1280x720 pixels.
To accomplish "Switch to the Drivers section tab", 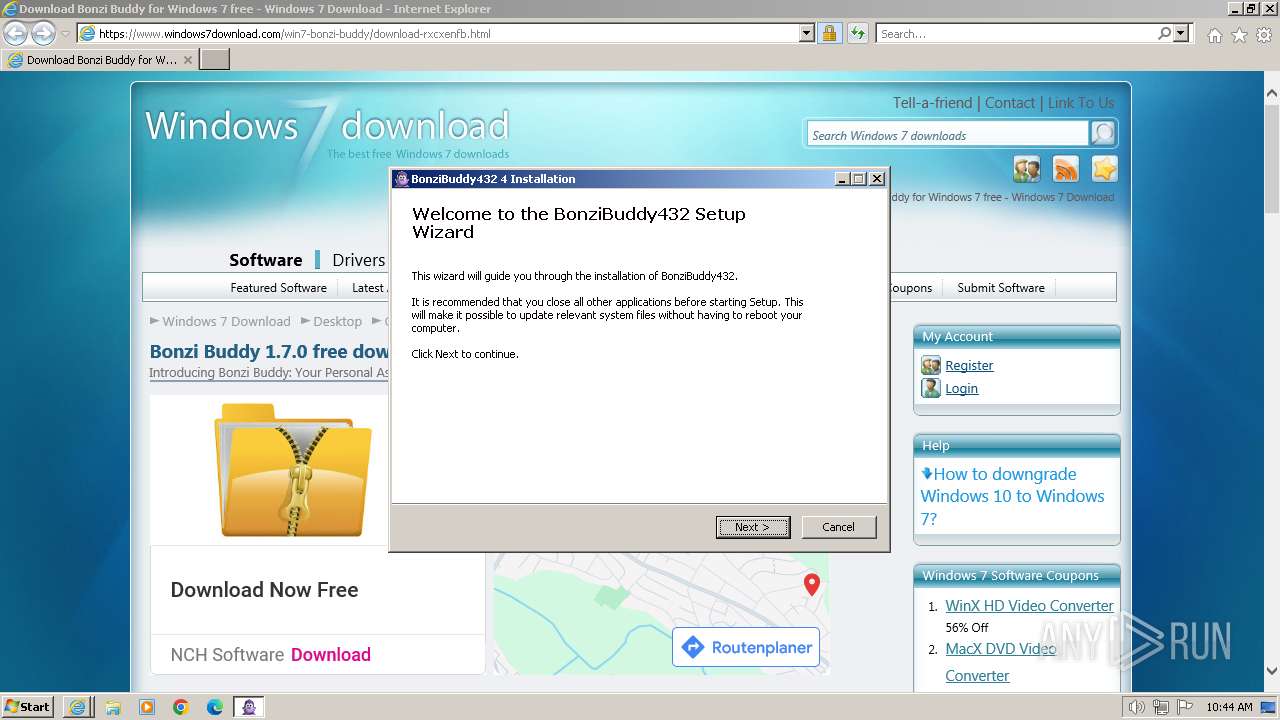I will point(359,260).
